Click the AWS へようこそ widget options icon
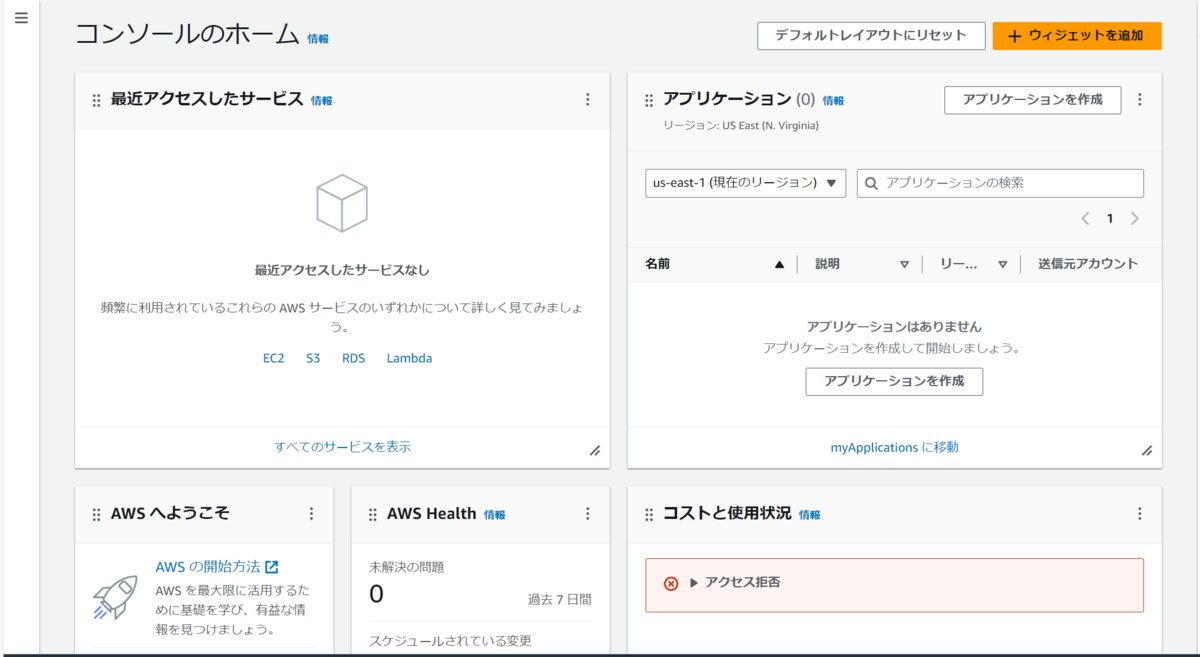The width and height of the screenshot is (1200, 657). (311, 514)
